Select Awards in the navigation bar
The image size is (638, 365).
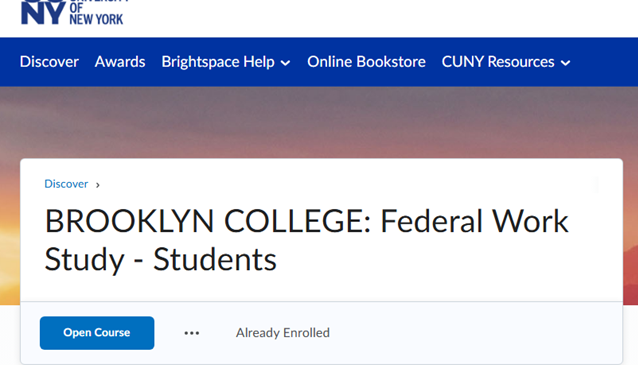(x=120, y=62)
